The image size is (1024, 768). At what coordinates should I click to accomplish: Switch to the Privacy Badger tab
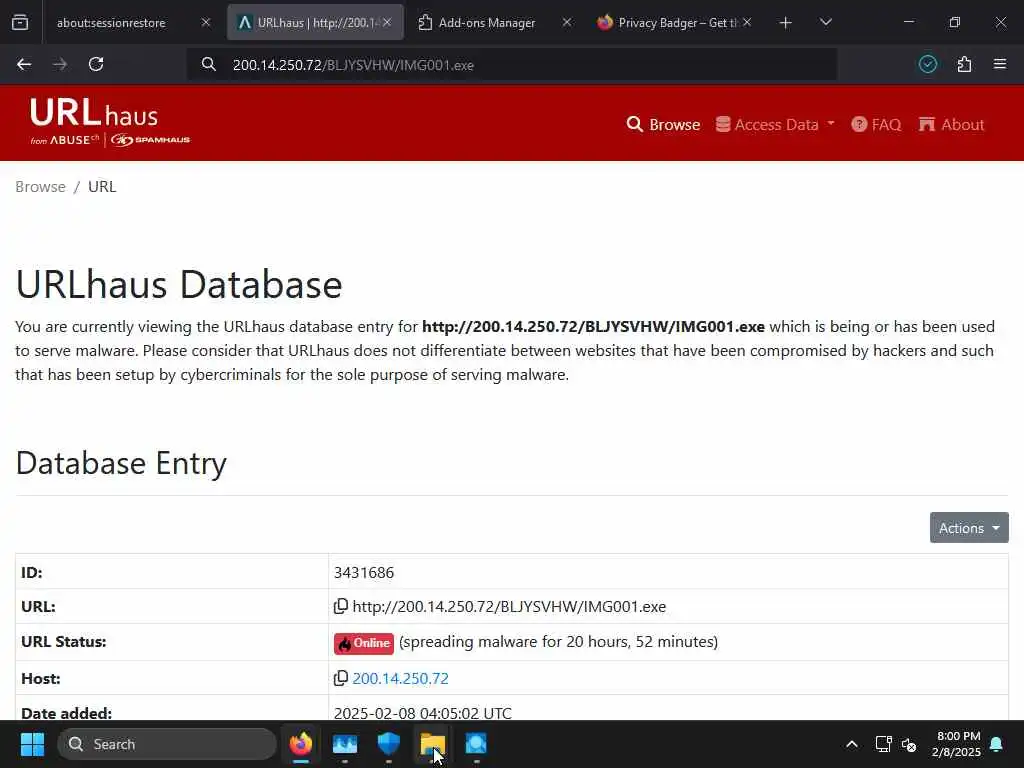pos(673,23)
